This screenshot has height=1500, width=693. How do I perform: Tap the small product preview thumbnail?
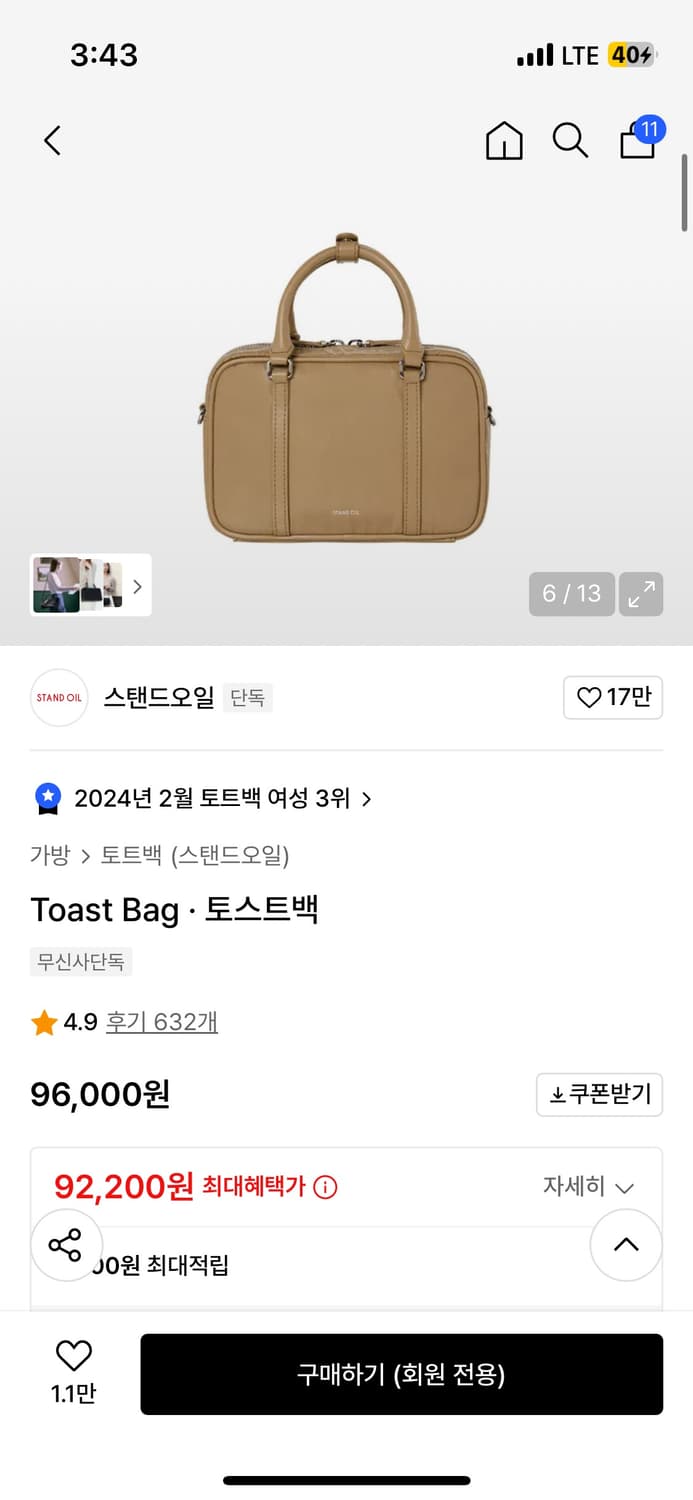point(80,586)
